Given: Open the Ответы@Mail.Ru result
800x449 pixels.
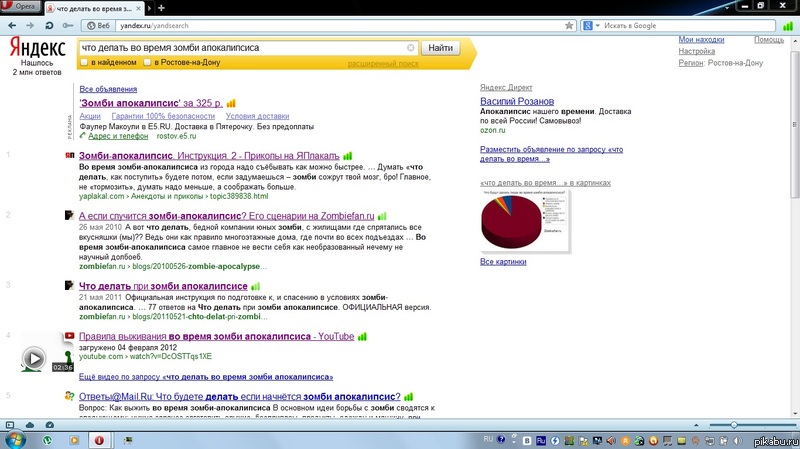Looking at the screenshot, I should tap(240, 396).
